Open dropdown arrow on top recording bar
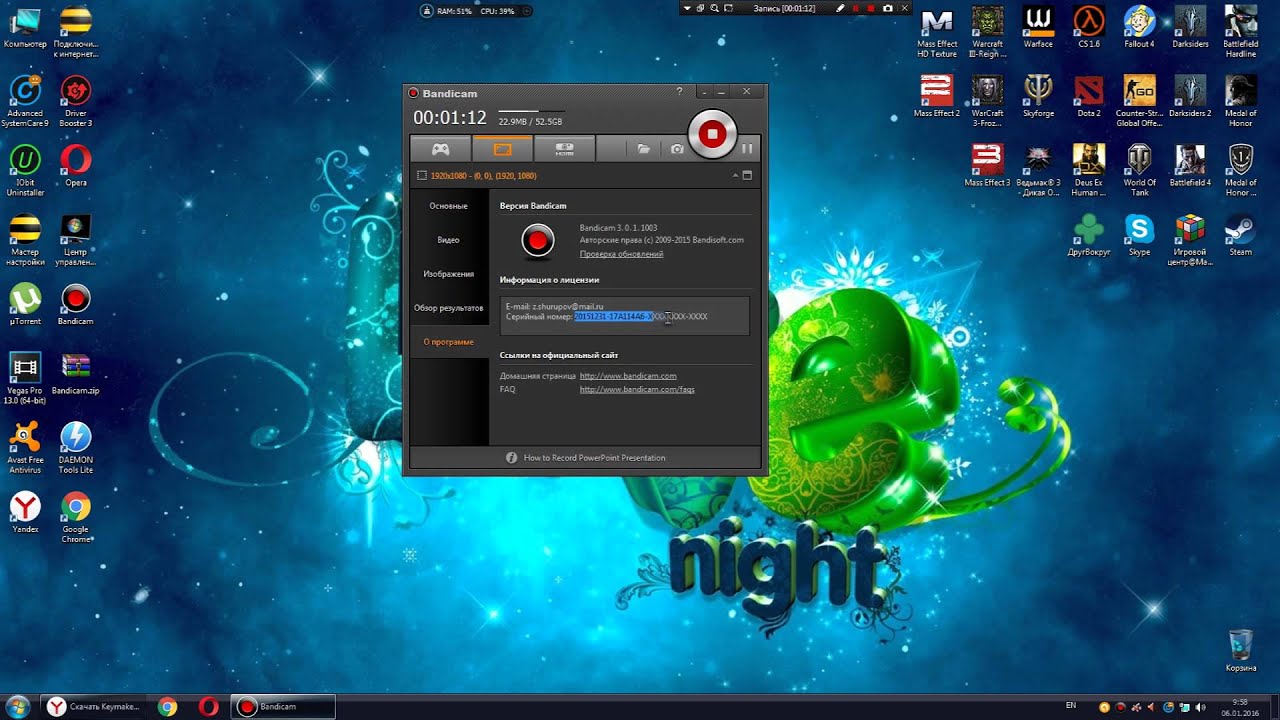The image size is (1280, 720). pos(687,8)
